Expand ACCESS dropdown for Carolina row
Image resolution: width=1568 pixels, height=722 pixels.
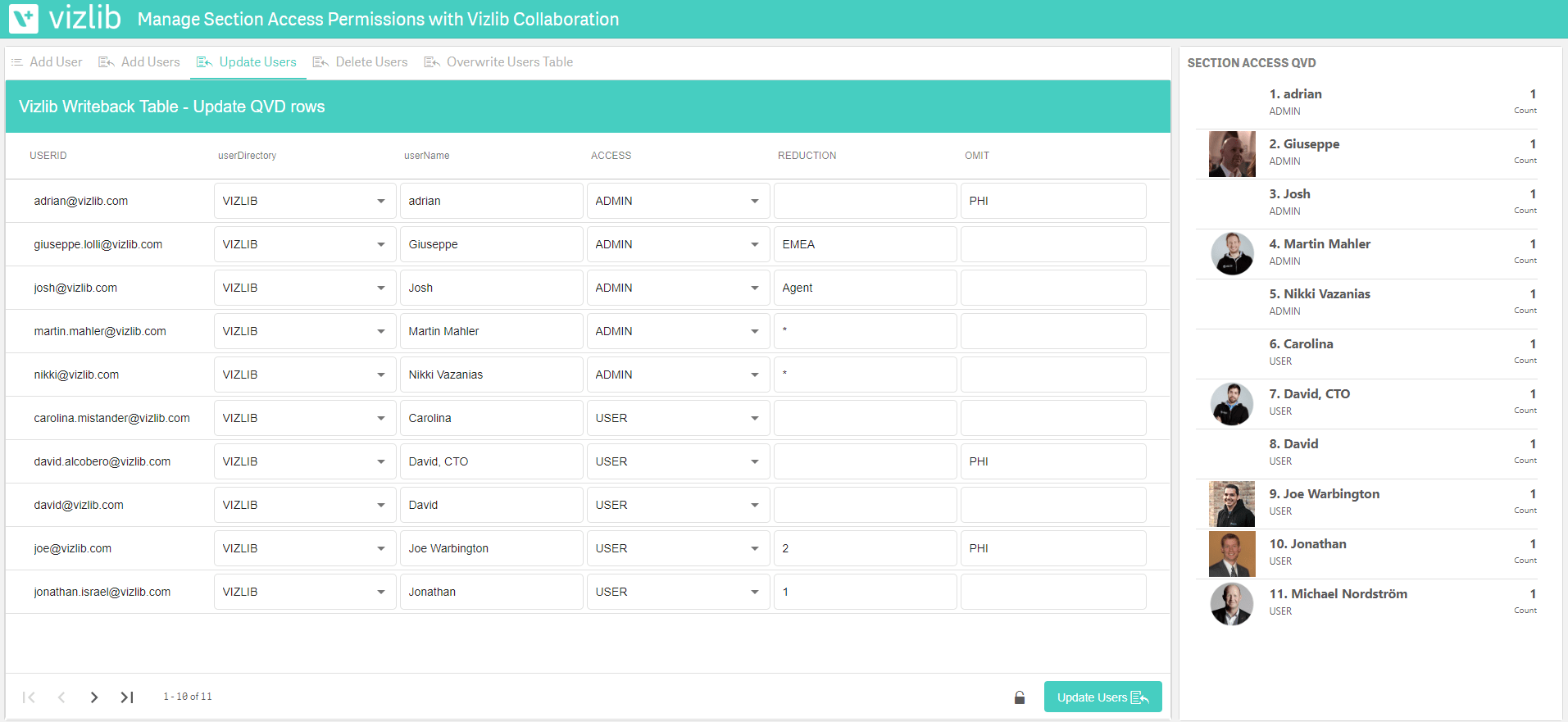pyautogui.click(x=678, y=418)
